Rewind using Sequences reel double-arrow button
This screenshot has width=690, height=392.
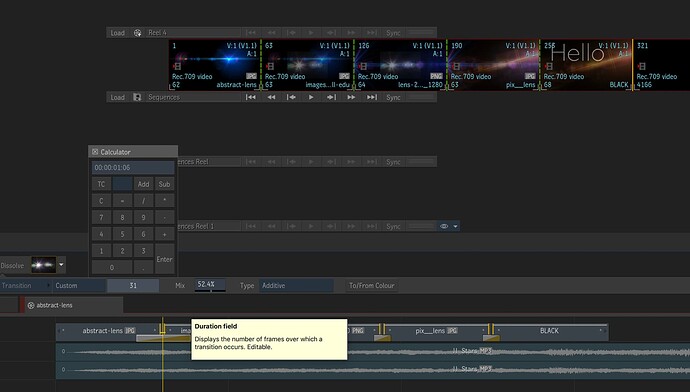(x=272, y=97)
